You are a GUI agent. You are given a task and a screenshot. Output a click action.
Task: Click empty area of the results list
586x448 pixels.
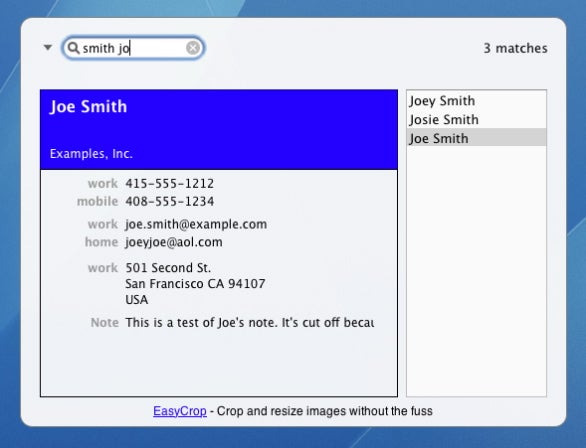pos(476,271)
